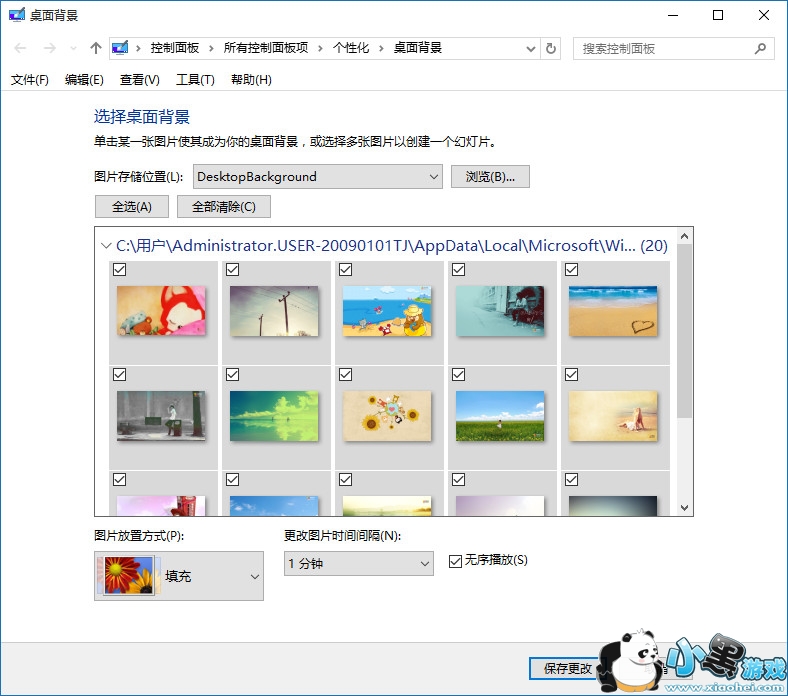This screenshot has height=696, width=788.
Task: Open recent locations dropdown arrow
Action: coord(73,49)
